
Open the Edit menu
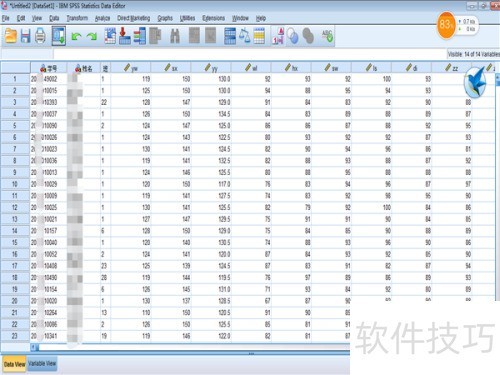21,18
